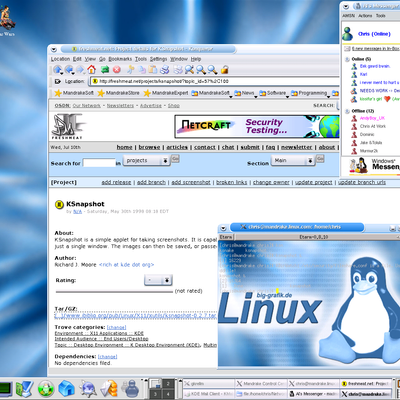Open Konqueror's Location menu
Screen dimensions: 400x400
pos(60,59)
